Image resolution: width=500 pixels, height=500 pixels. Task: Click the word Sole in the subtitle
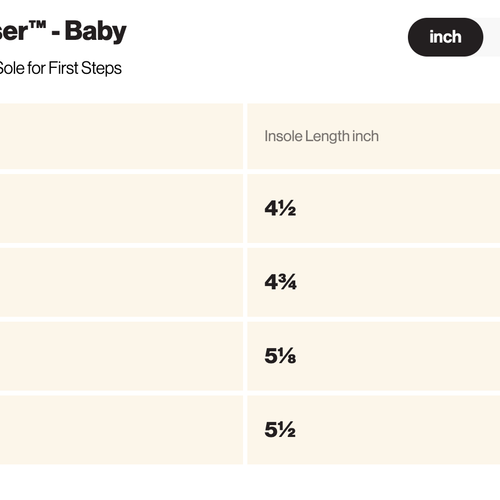point(12,68)
